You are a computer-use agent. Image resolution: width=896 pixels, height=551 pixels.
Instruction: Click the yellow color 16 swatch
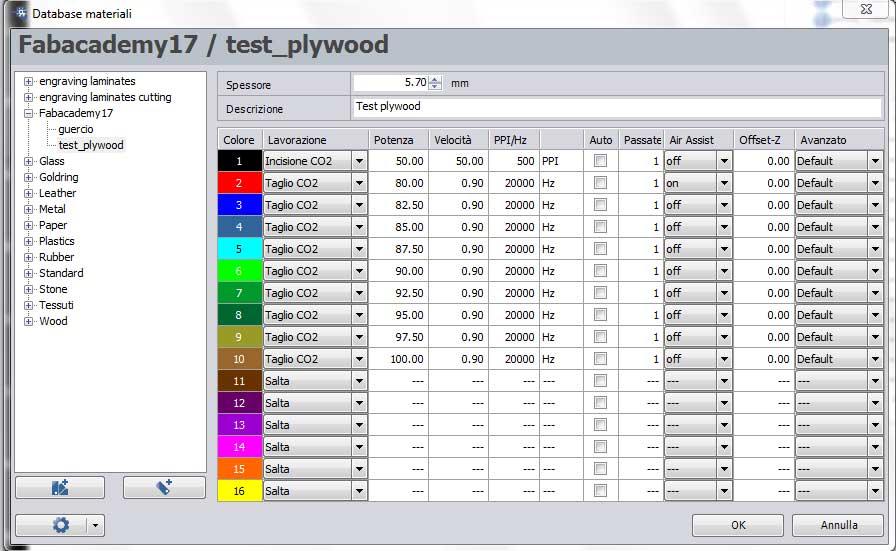coord(239,491)
